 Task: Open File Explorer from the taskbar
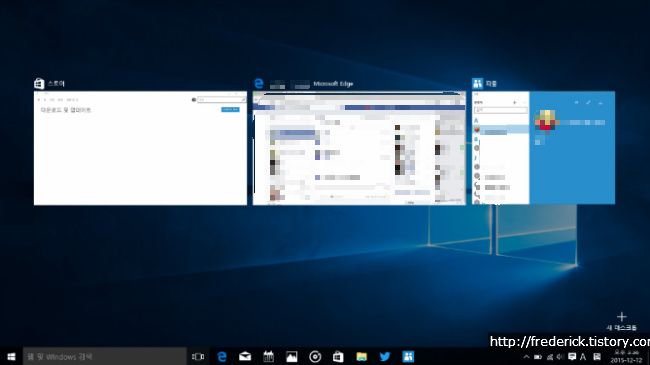pos(361,357)
